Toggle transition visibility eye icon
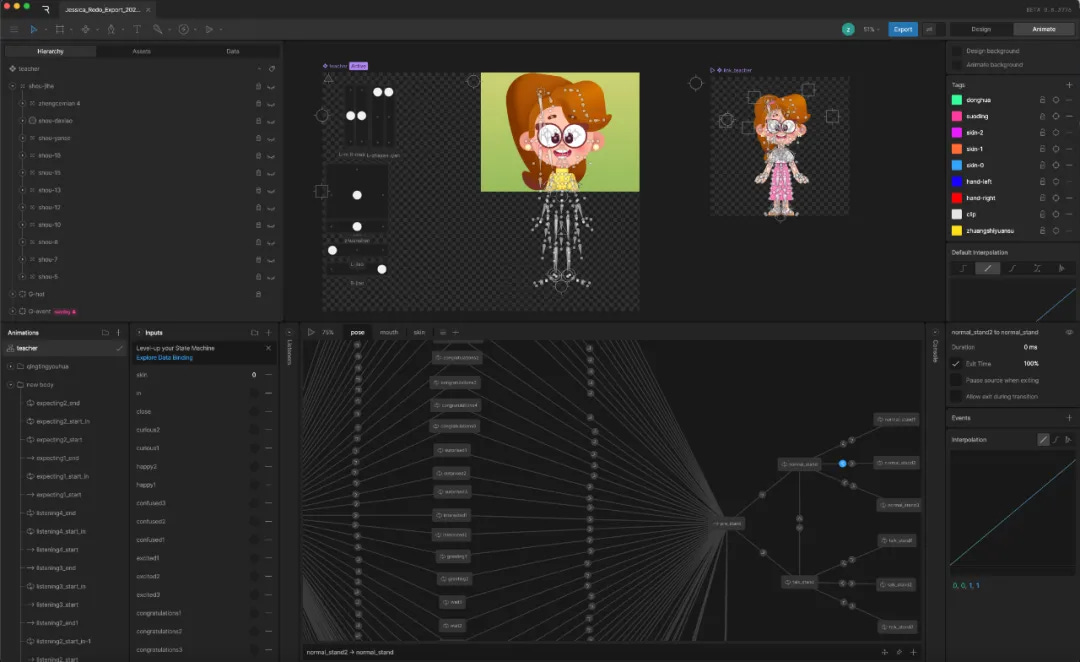Image resolution: width=1080 pixels, height=662 pixels. click(1069, 332)
